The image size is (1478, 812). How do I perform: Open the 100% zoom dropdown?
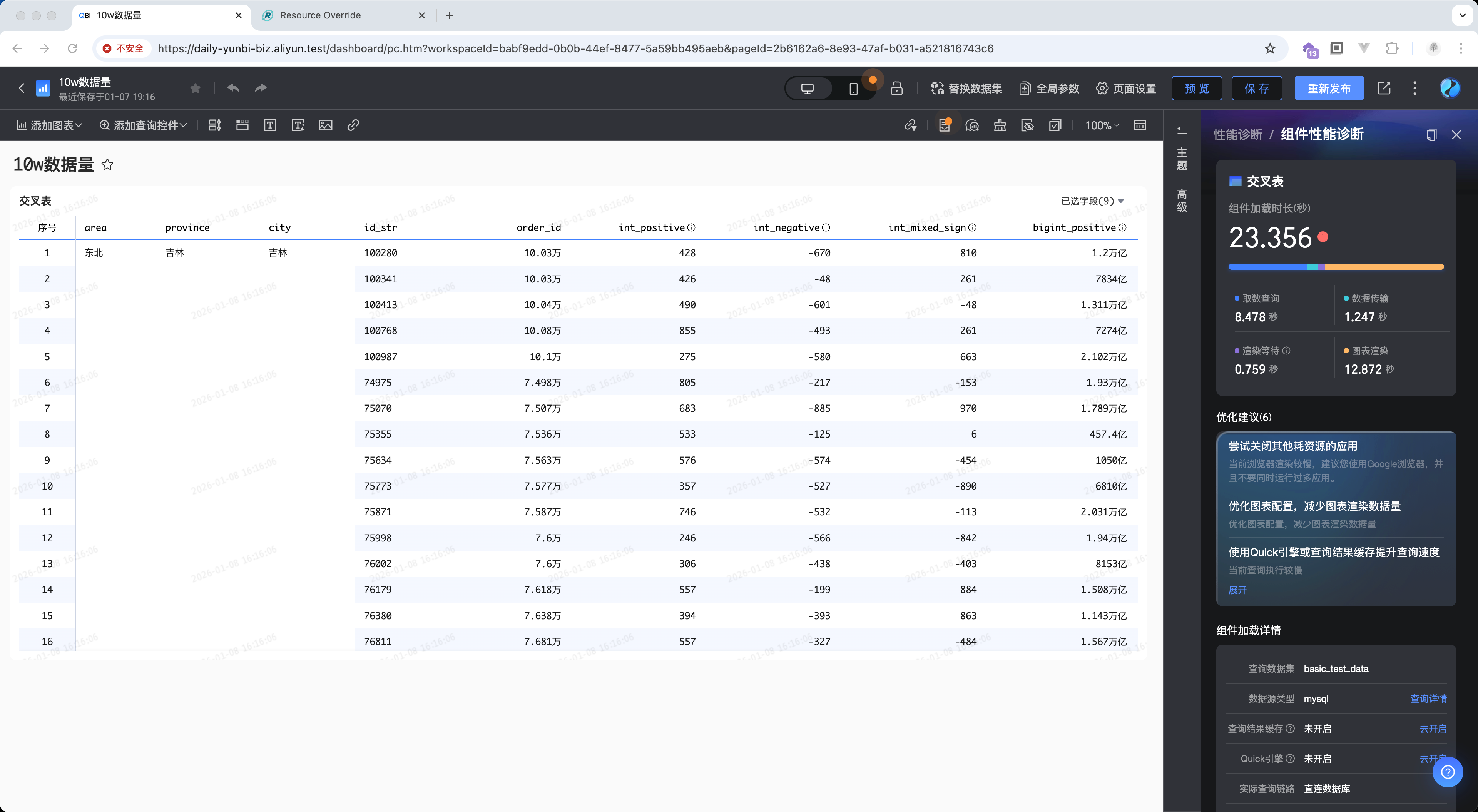click(x=1102, y=125)
